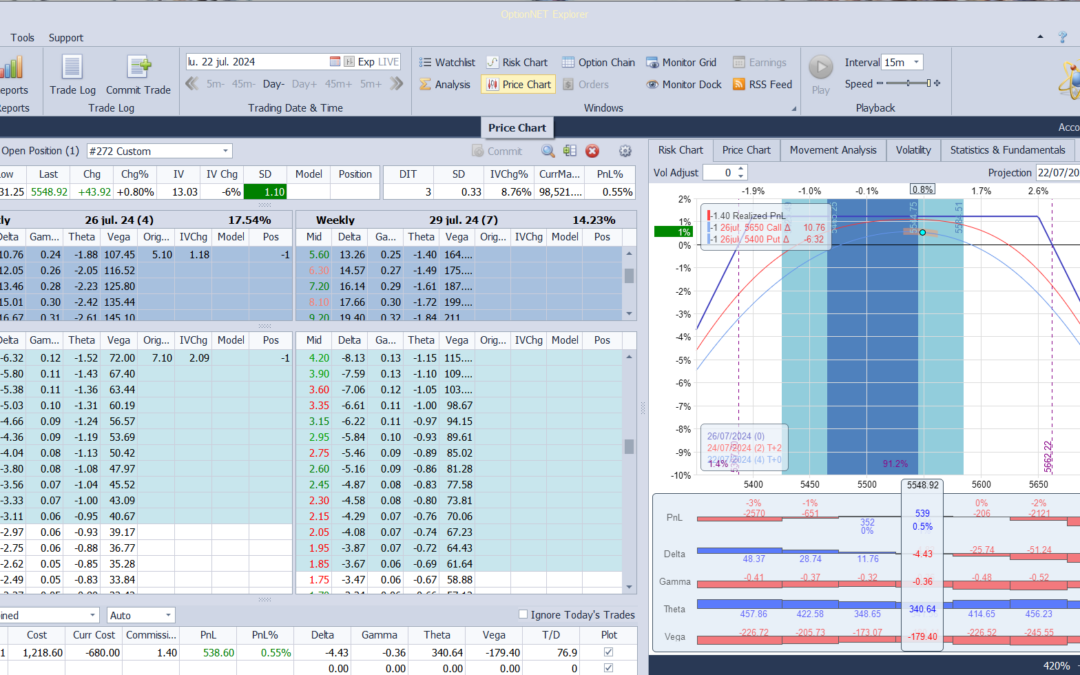1080x675 pixels.
Task: Switch to the Price Chart tab in the chart panel
Action: pyautogui.click(x=746, y=149)
